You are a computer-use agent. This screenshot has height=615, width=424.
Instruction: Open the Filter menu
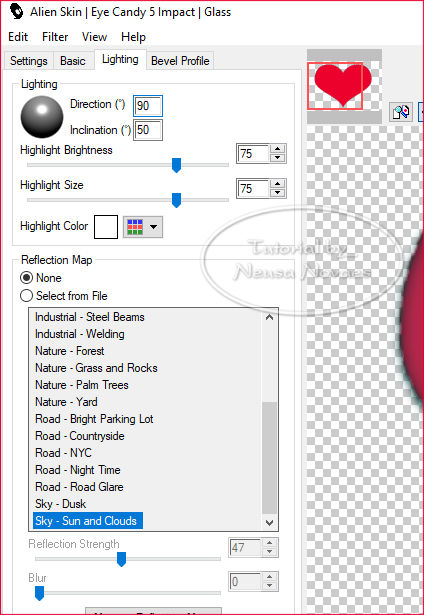55,37
